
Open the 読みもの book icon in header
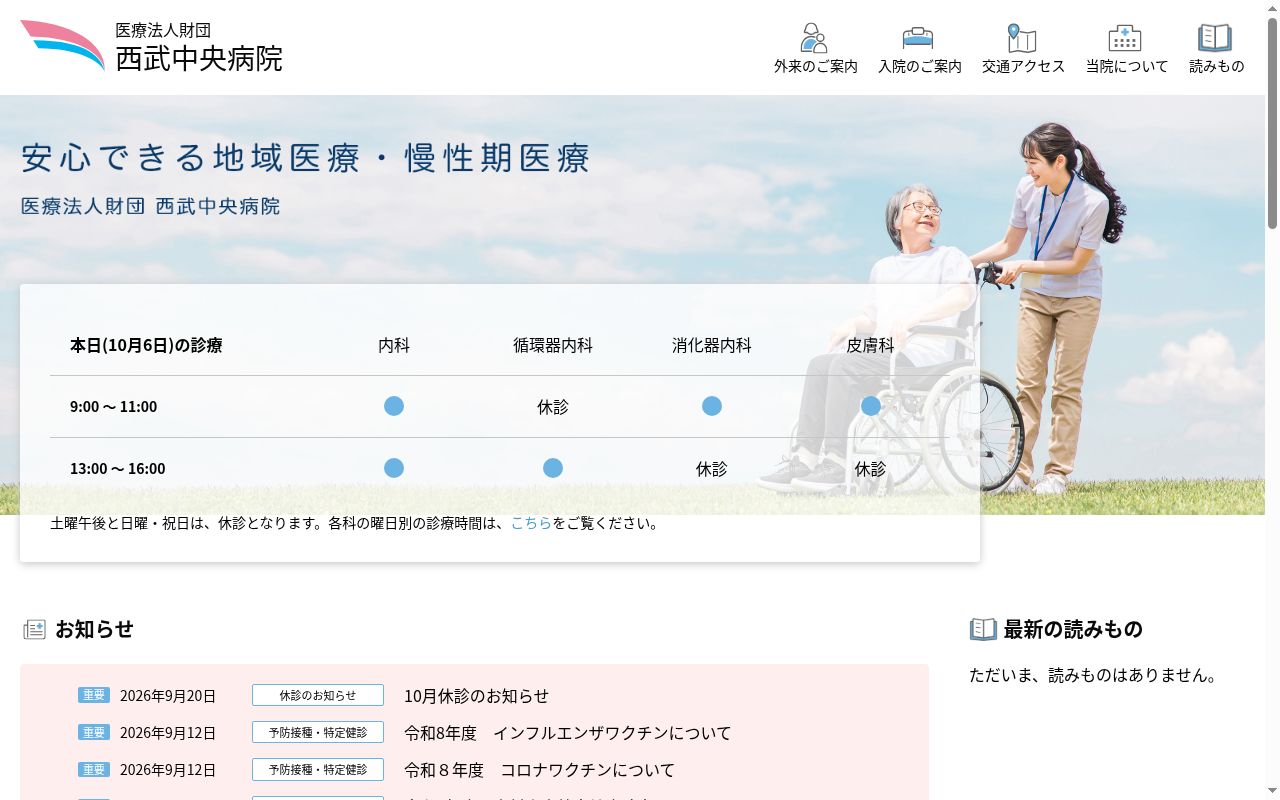tap(1215, 38)
